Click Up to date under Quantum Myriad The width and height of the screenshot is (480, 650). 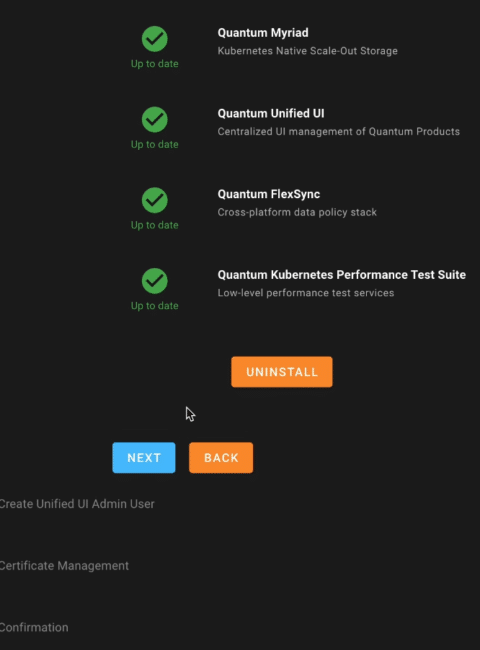(155, 64)
